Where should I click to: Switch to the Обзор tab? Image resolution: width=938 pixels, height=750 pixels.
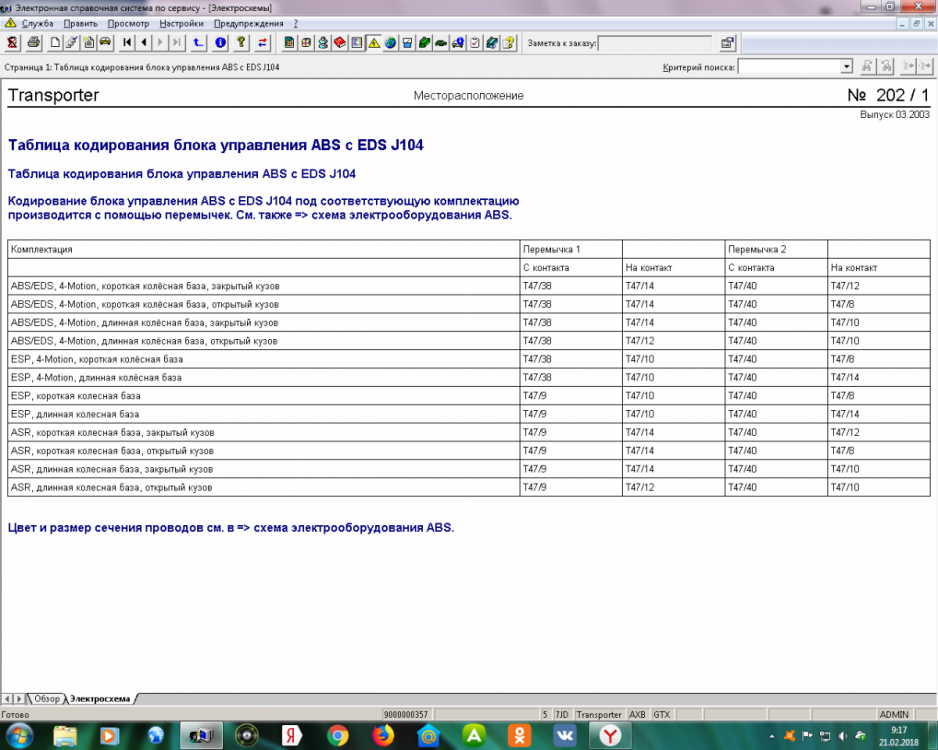pyautogui.click(x=47, y=699)
